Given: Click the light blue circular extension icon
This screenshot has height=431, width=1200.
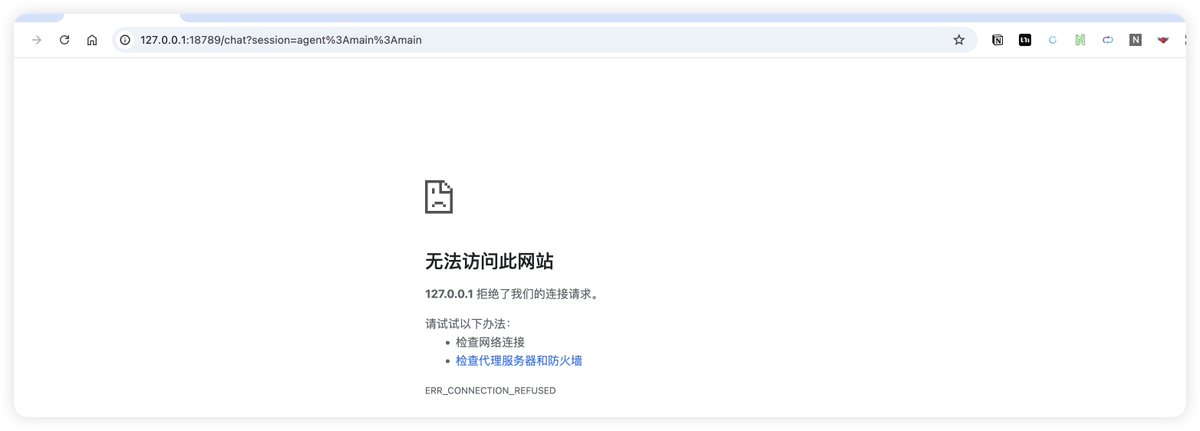Looking at the screenshot, I should pos(1052,40).
